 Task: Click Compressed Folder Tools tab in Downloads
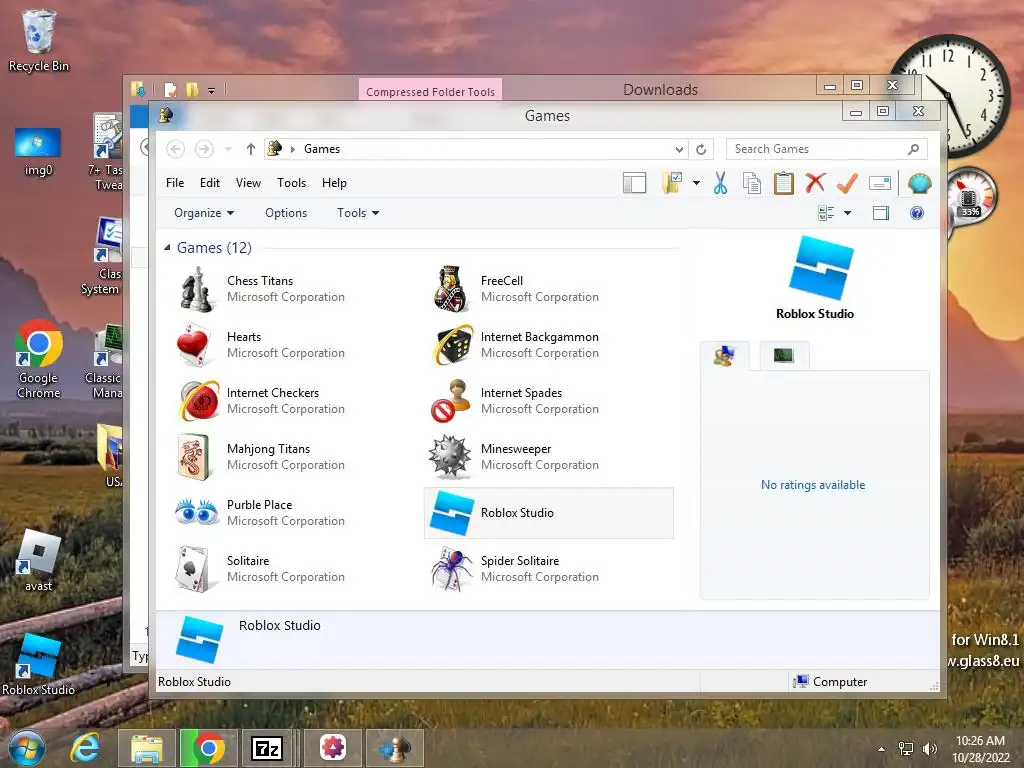point(430,91)
